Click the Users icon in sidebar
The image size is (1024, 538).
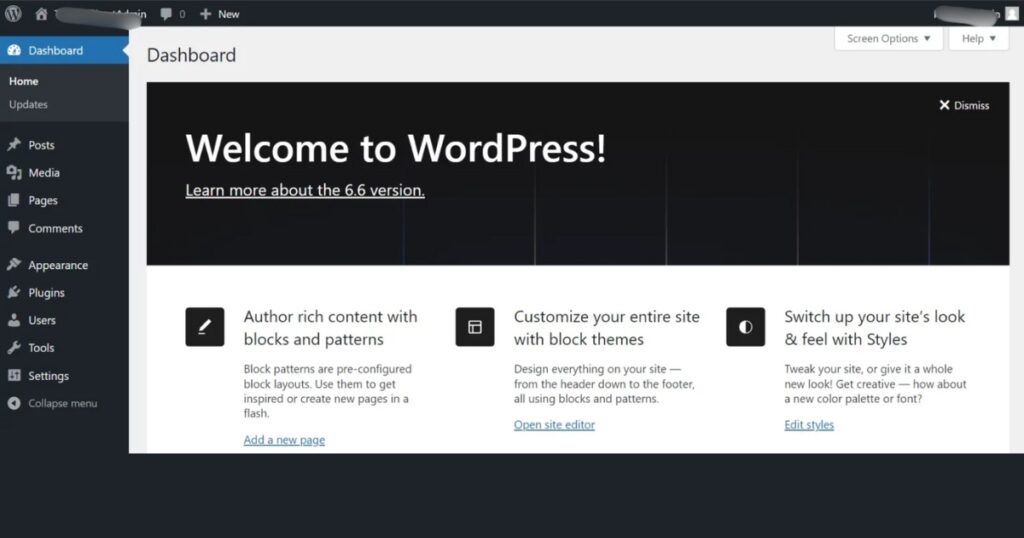(14, 320)
